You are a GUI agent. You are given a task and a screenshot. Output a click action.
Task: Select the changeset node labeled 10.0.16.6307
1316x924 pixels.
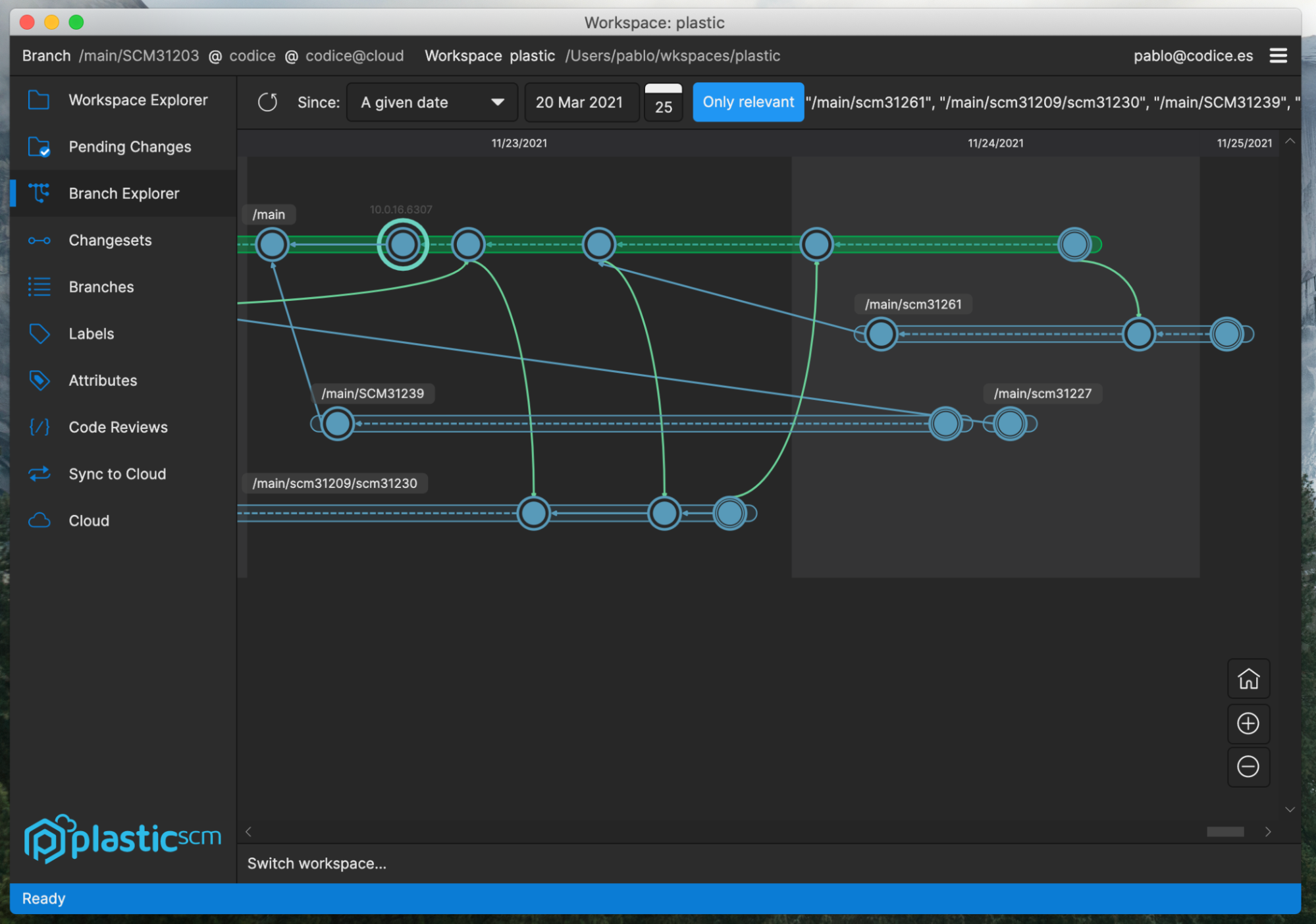click(x=402, y=244)
